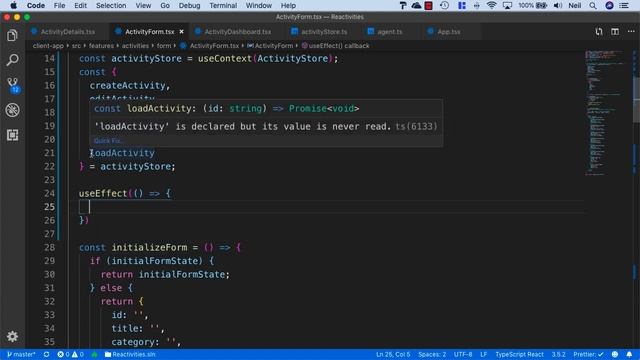This screenshot has height=360, width=640.
Task: Click the feedback smiley in status bar
Action: (x=615, y=354)
